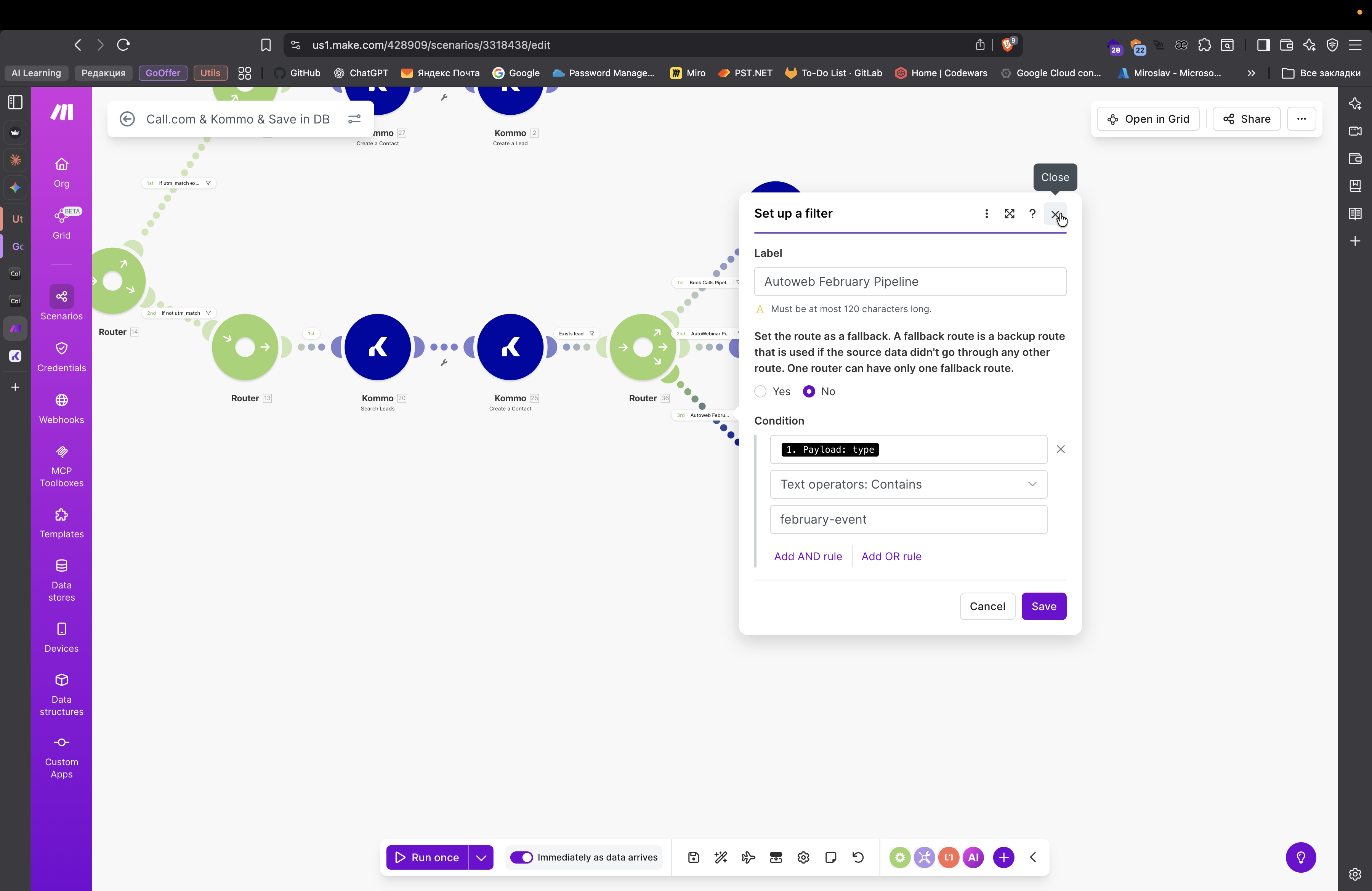Click the Kommo Search Leads module
The height and width of the screenshot is (891, 1372).
click(378, 347)
